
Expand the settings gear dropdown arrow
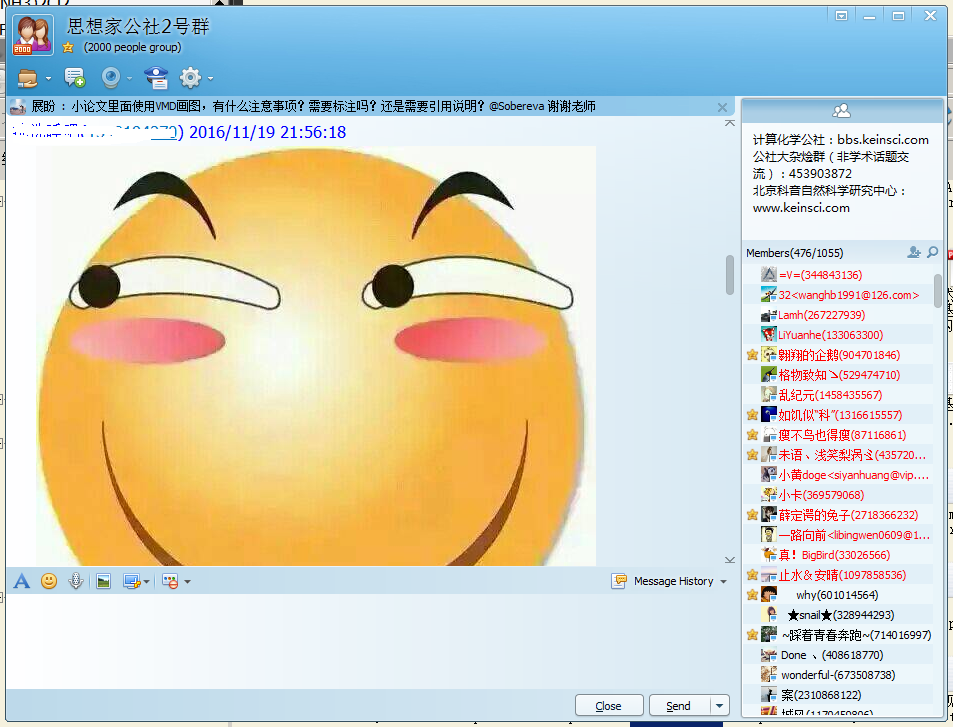[x=210, y=78]
